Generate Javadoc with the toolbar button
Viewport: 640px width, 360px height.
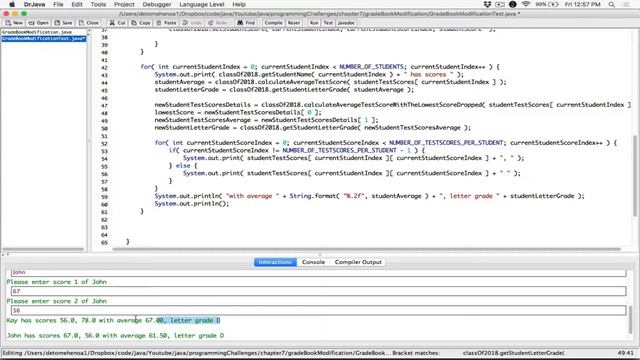[346, 23]
